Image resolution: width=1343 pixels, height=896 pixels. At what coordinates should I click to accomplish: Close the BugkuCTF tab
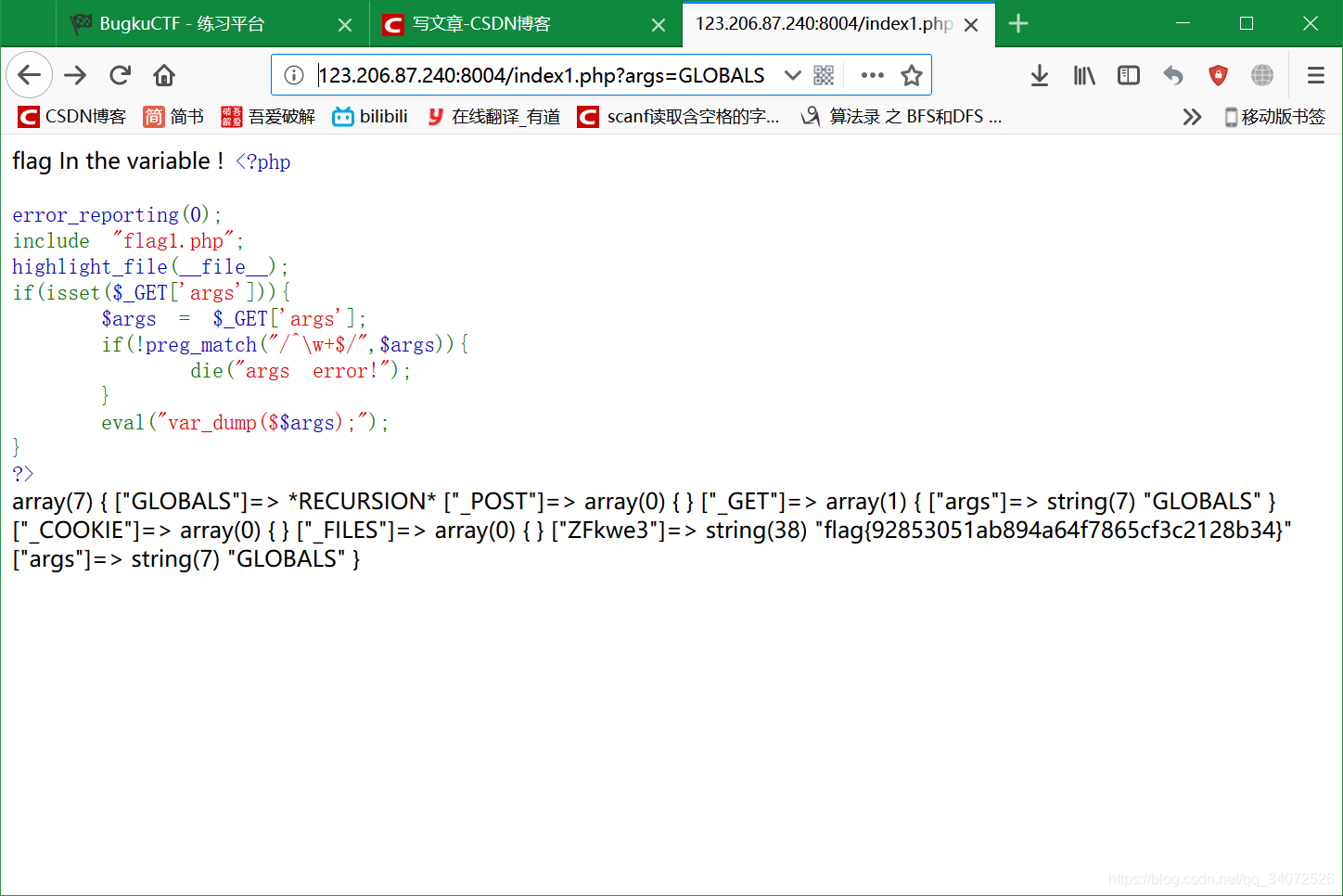click(x=345, y=25)
